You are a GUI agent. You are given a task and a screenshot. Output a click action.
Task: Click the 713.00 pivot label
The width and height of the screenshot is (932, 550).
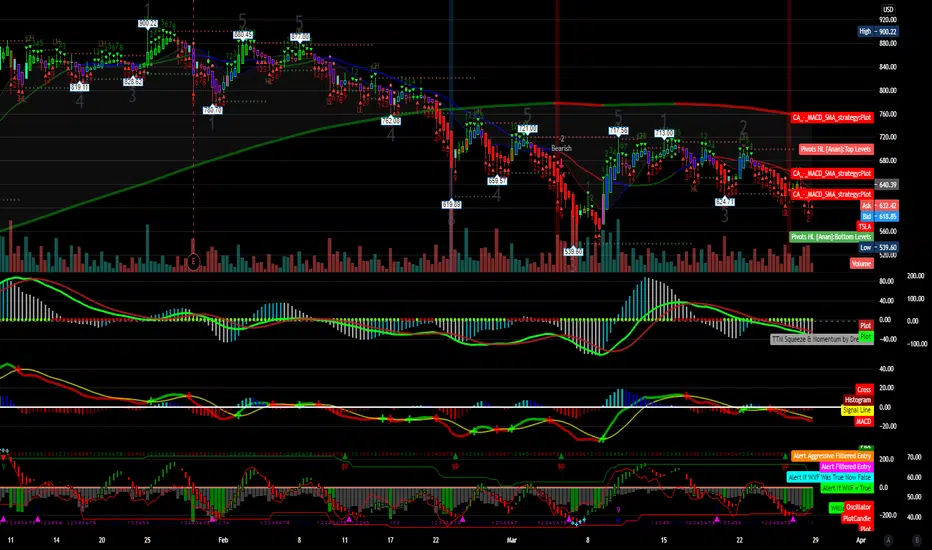[x=664, y=133]
